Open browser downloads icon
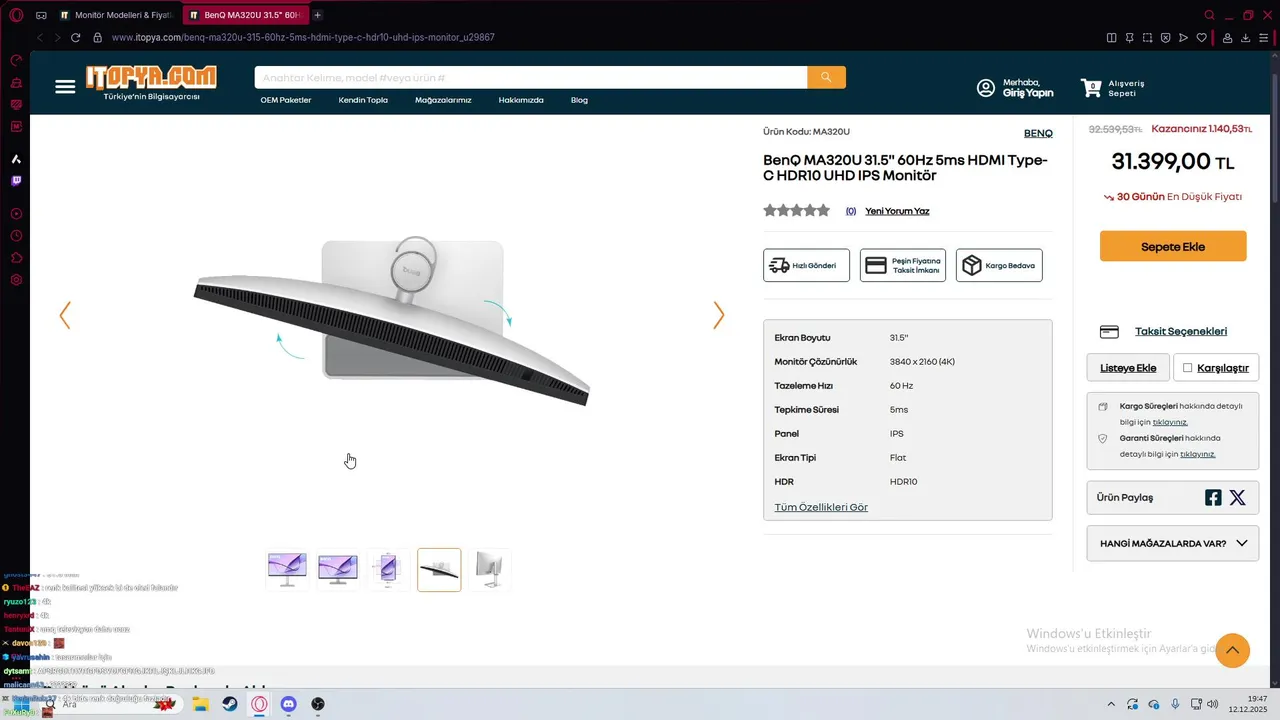The width and height of the screenshot is (1280, 720). (x=1246, y=38)
